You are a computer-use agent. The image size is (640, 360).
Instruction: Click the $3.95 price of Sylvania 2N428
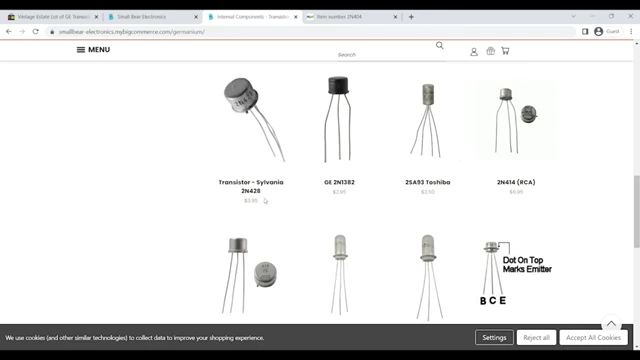point(251,200)
